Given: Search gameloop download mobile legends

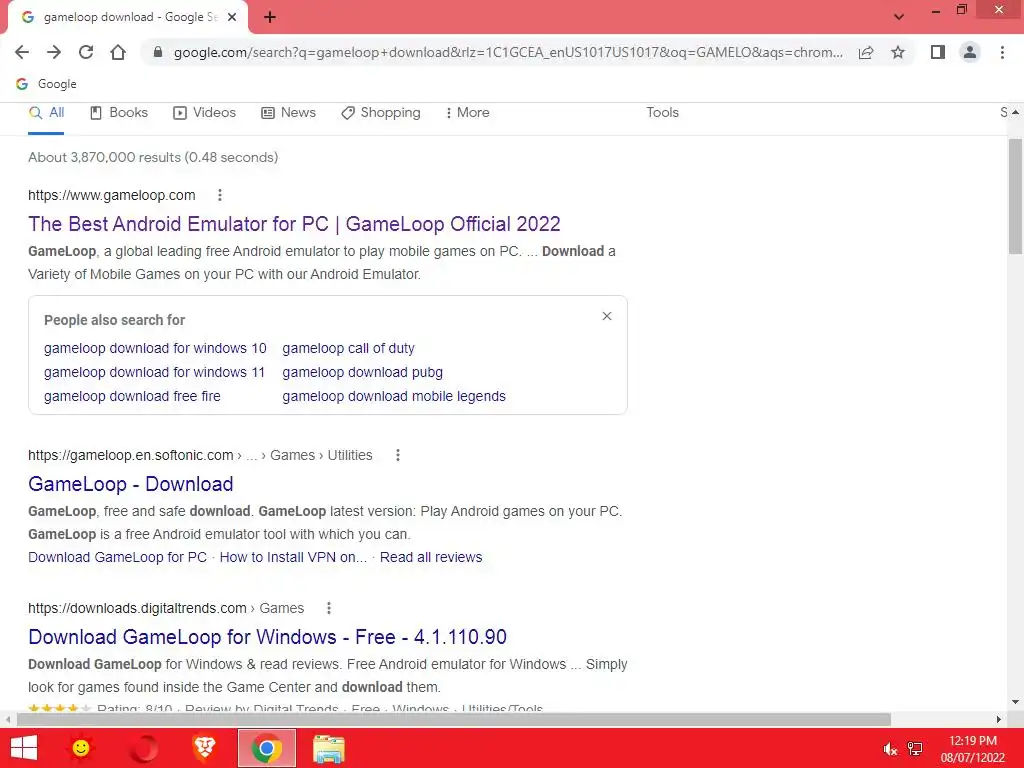Looking at the screenshot, I should [x=394, y=396].
